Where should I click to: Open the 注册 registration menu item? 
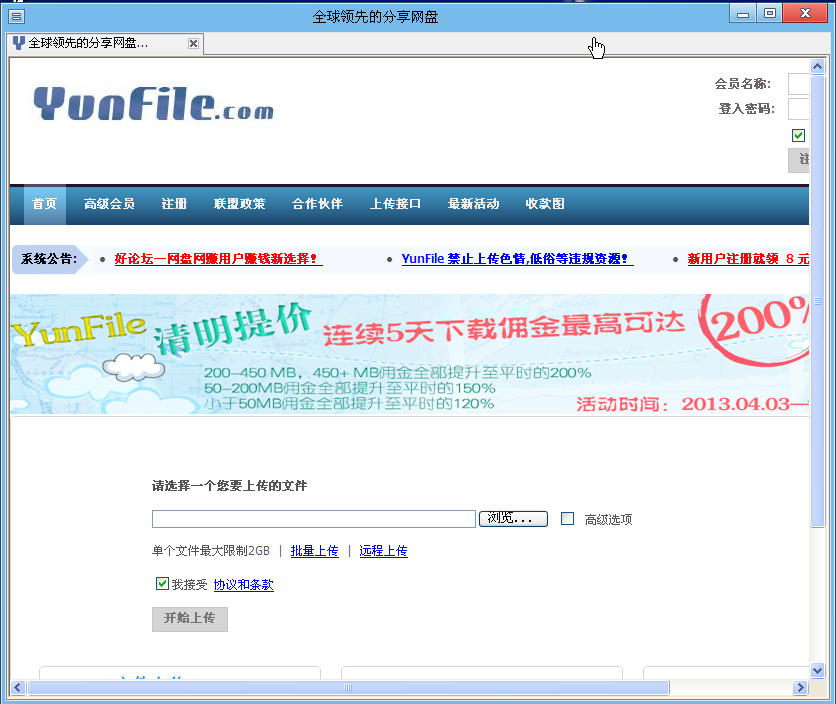pos(175,203)
